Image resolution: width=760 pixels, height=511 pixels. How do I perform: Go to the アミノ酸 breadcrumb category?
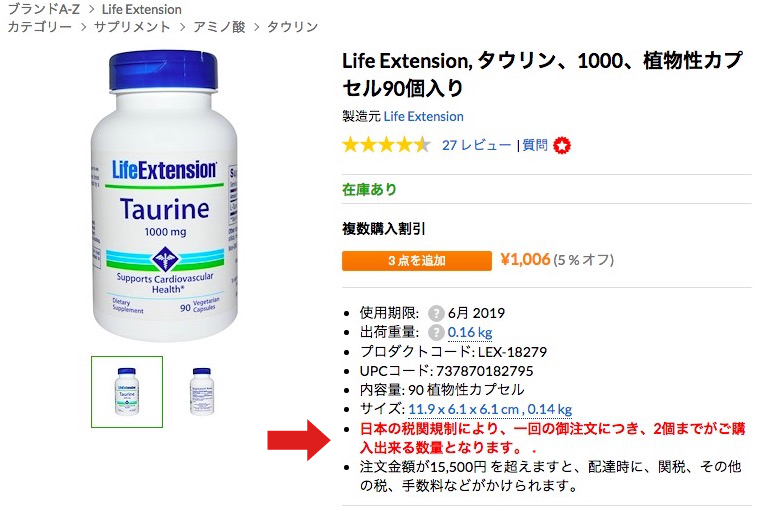(x=220, y=27)
